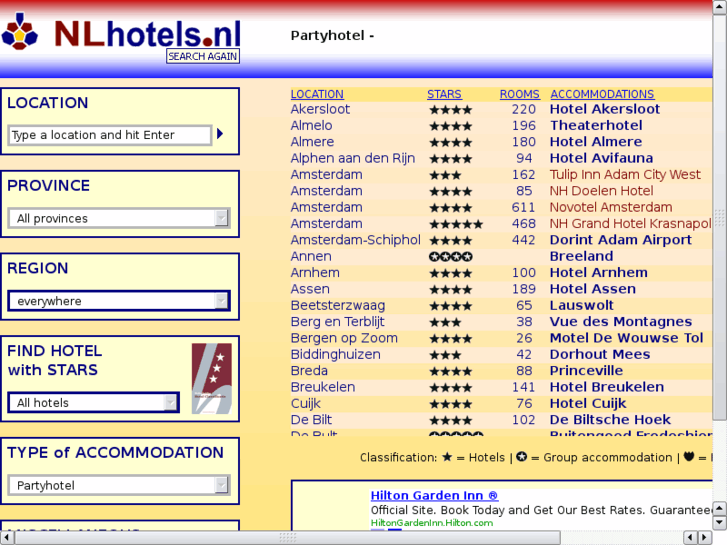
Task: Open the Princeville link
Action: [586, 371]
